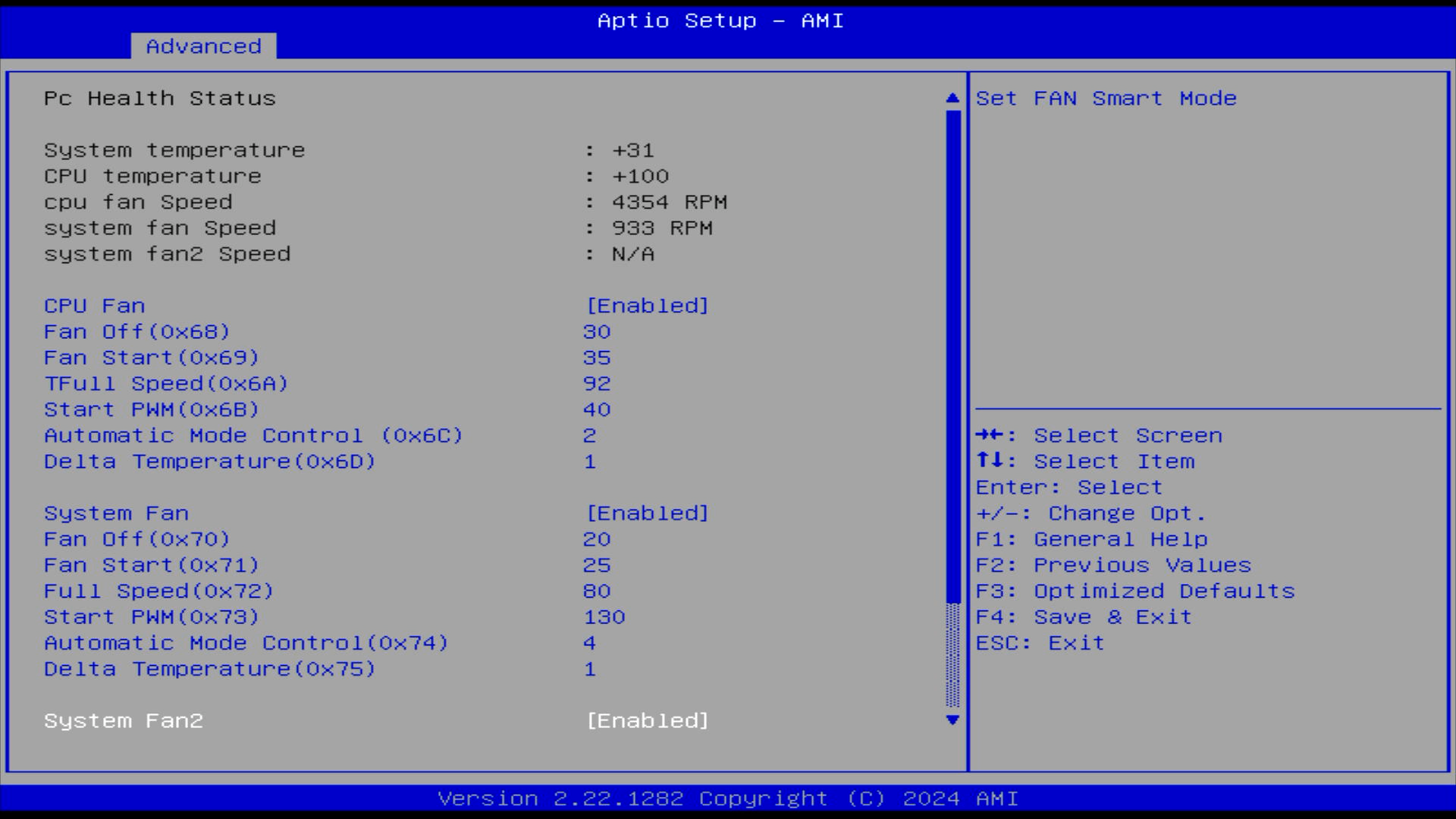Switch to the Advanced tab

pyautogui.click(x=203, y=45)
